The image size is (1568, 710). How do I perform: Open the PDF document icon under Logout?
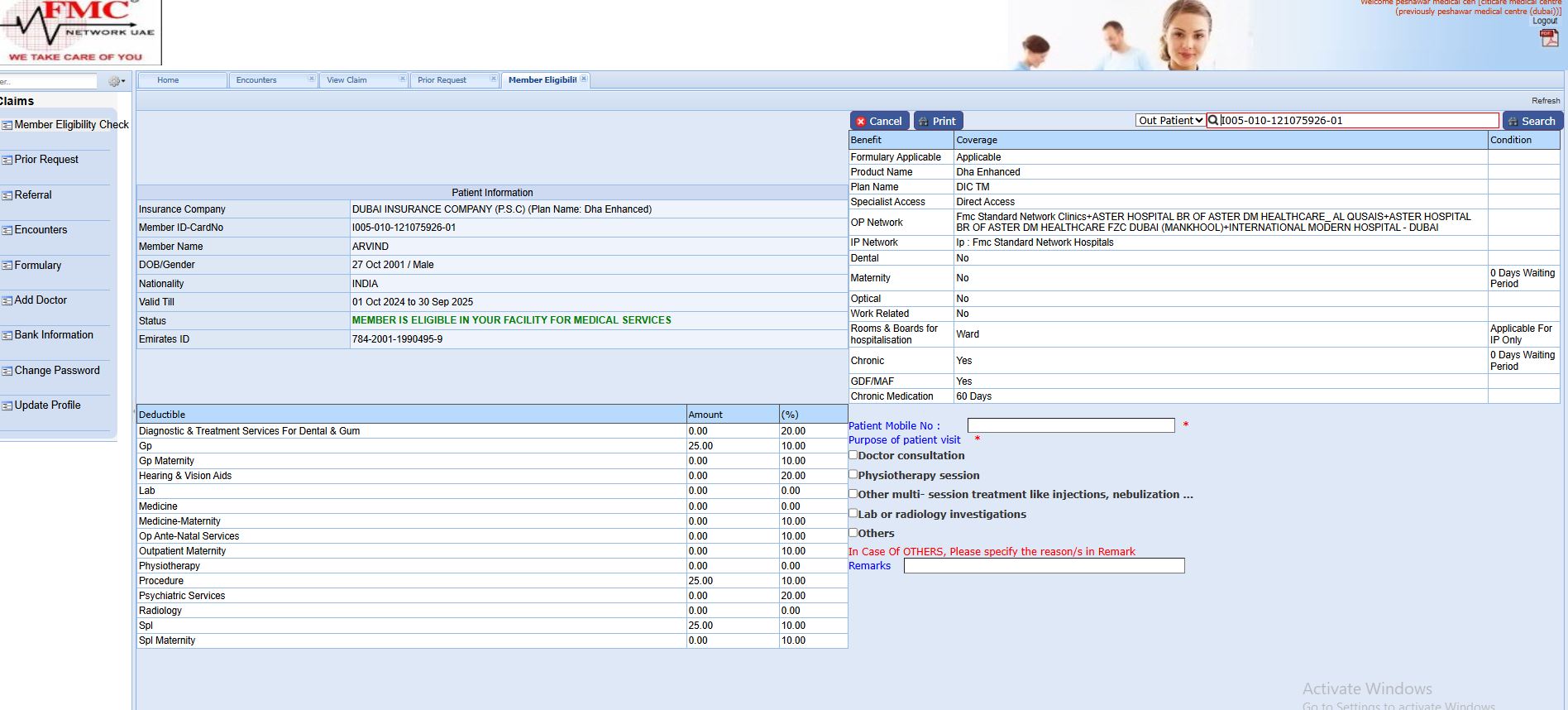point(1548,38)
